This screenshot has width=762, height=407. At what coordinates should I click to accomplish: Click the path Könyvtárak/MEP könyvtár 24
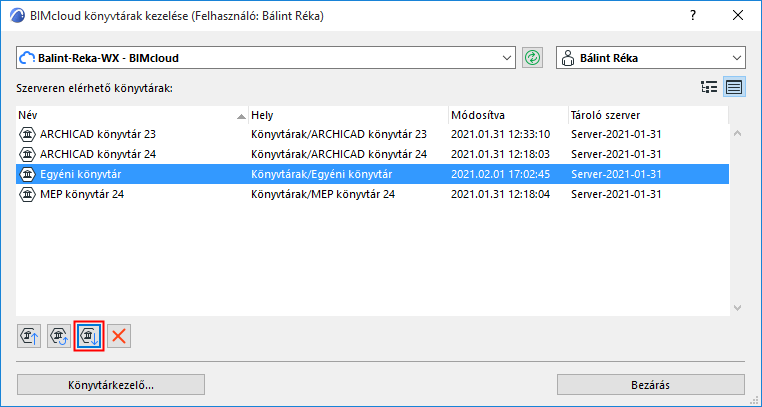tap(323, 194)
